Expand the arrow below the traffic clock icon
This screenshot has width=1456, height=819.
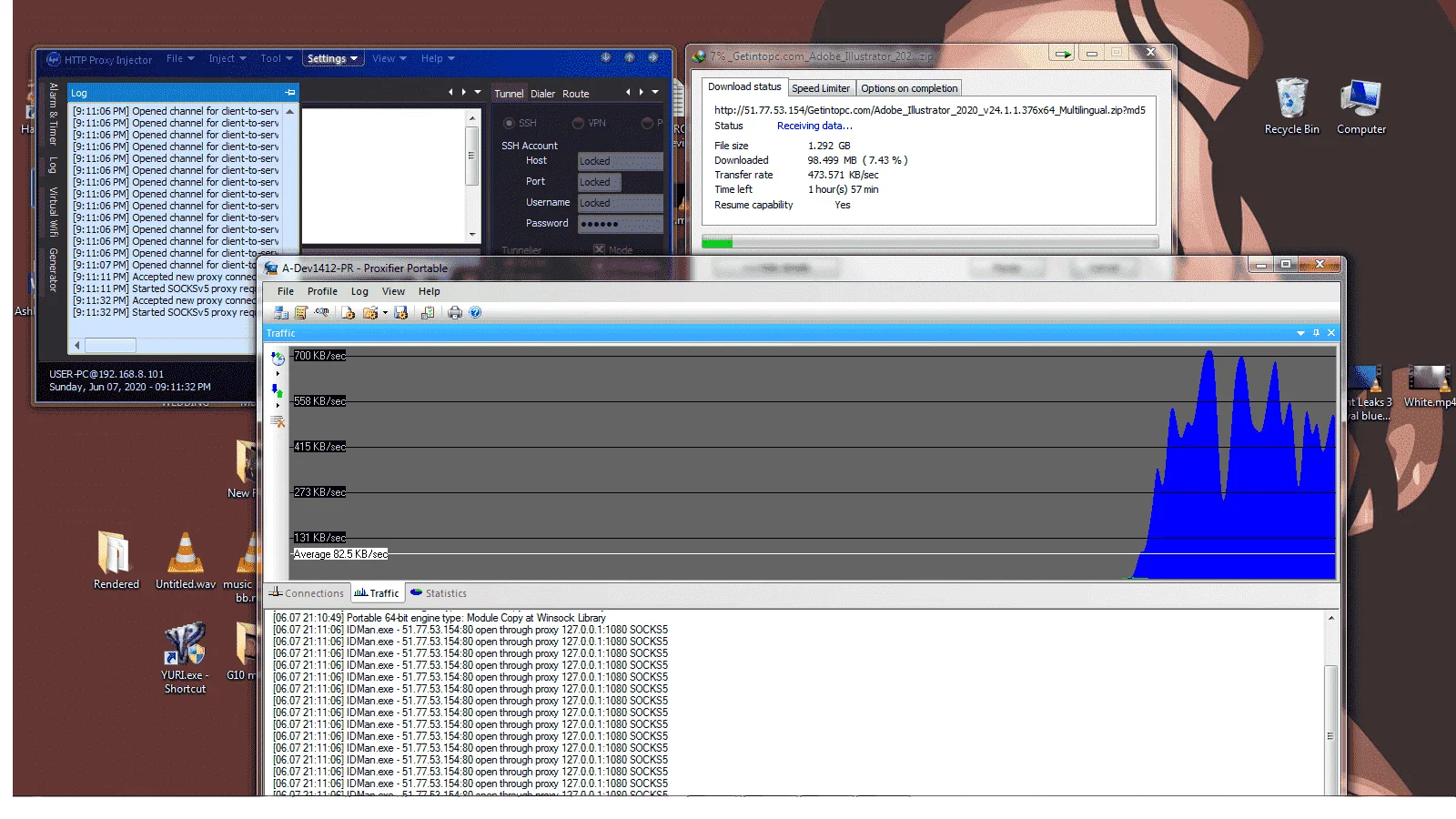278,373
